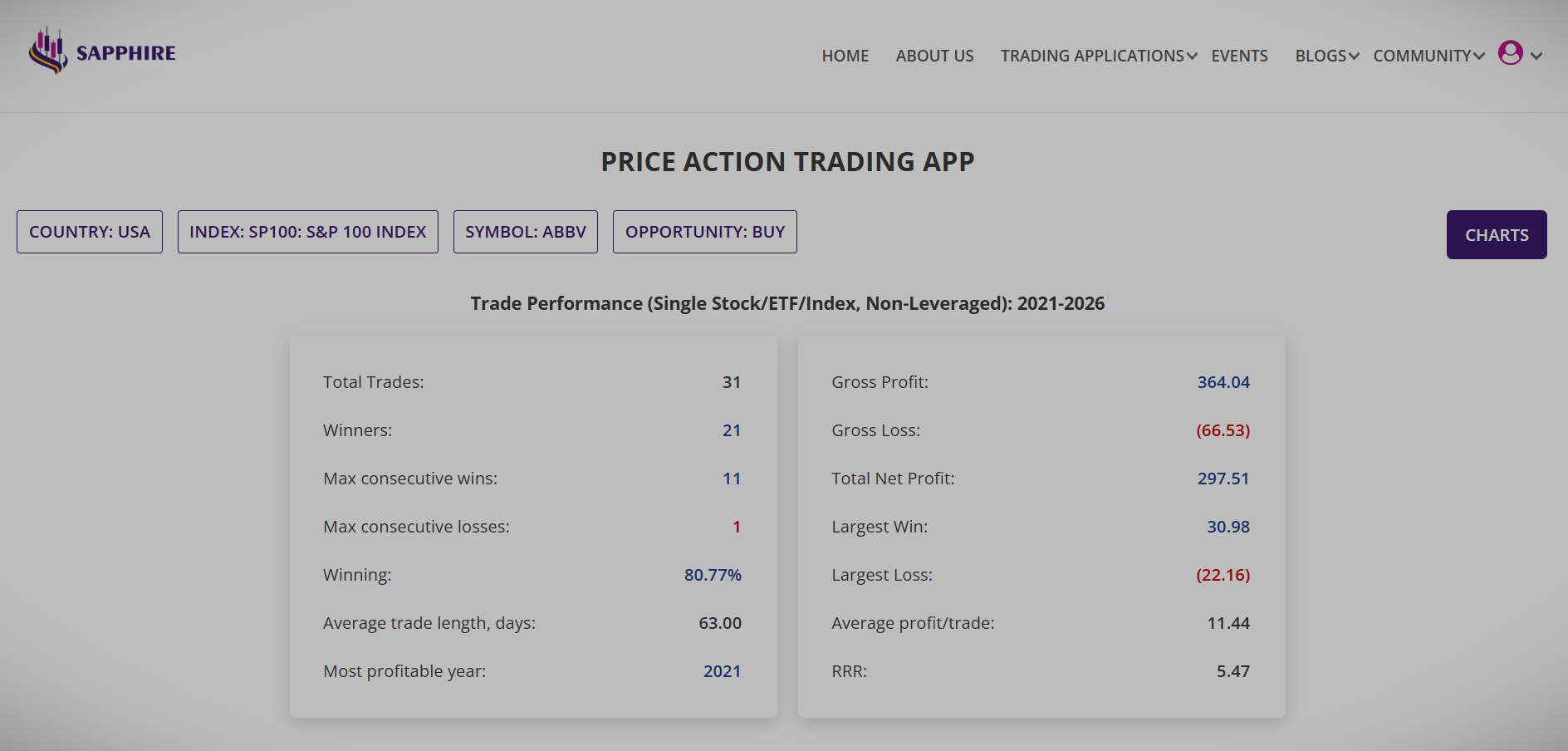
Task: Open the Blogs dropdown chevron
Action: coord(1354,56)
